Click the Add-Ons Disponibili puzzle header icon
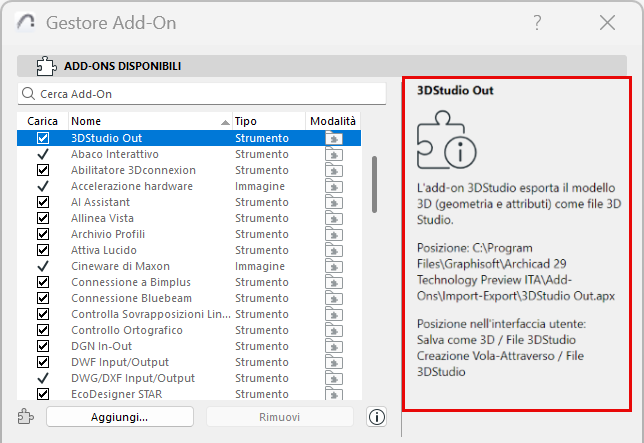Viewport: 644px width, 443px height. [45, 66]
